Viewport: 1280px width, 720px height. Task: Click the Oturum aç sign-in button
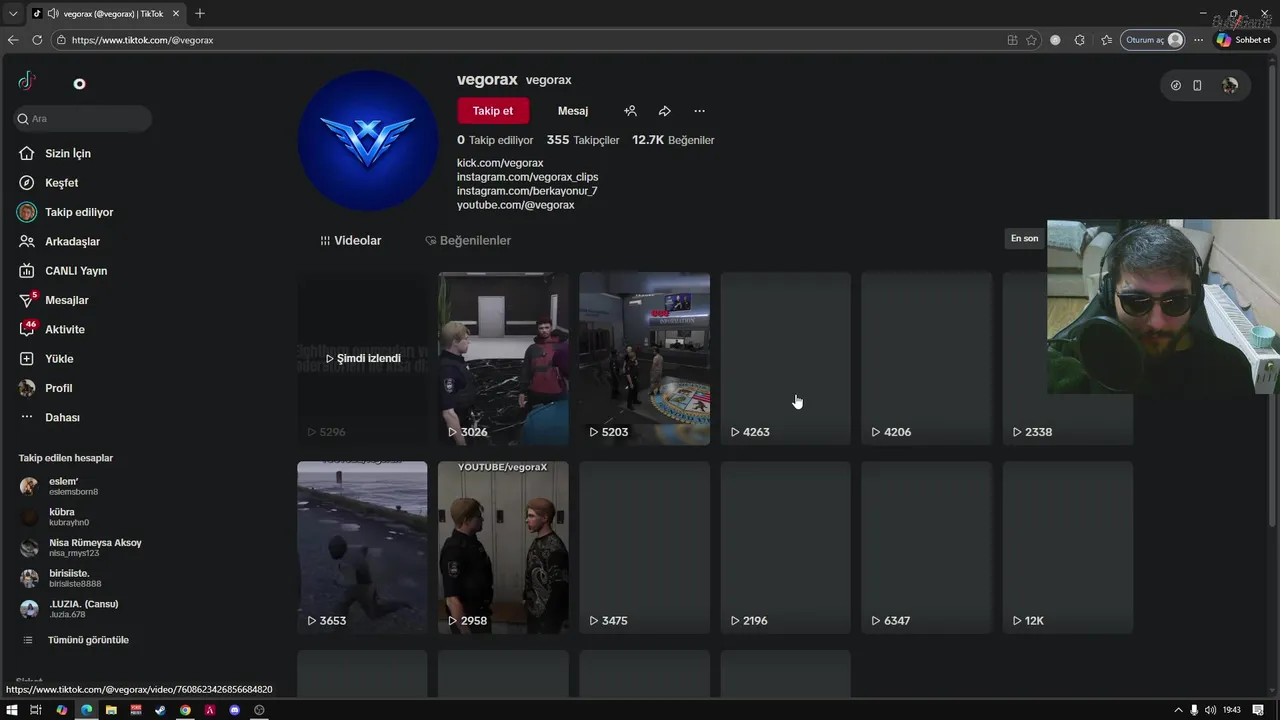pos(1153,40)
